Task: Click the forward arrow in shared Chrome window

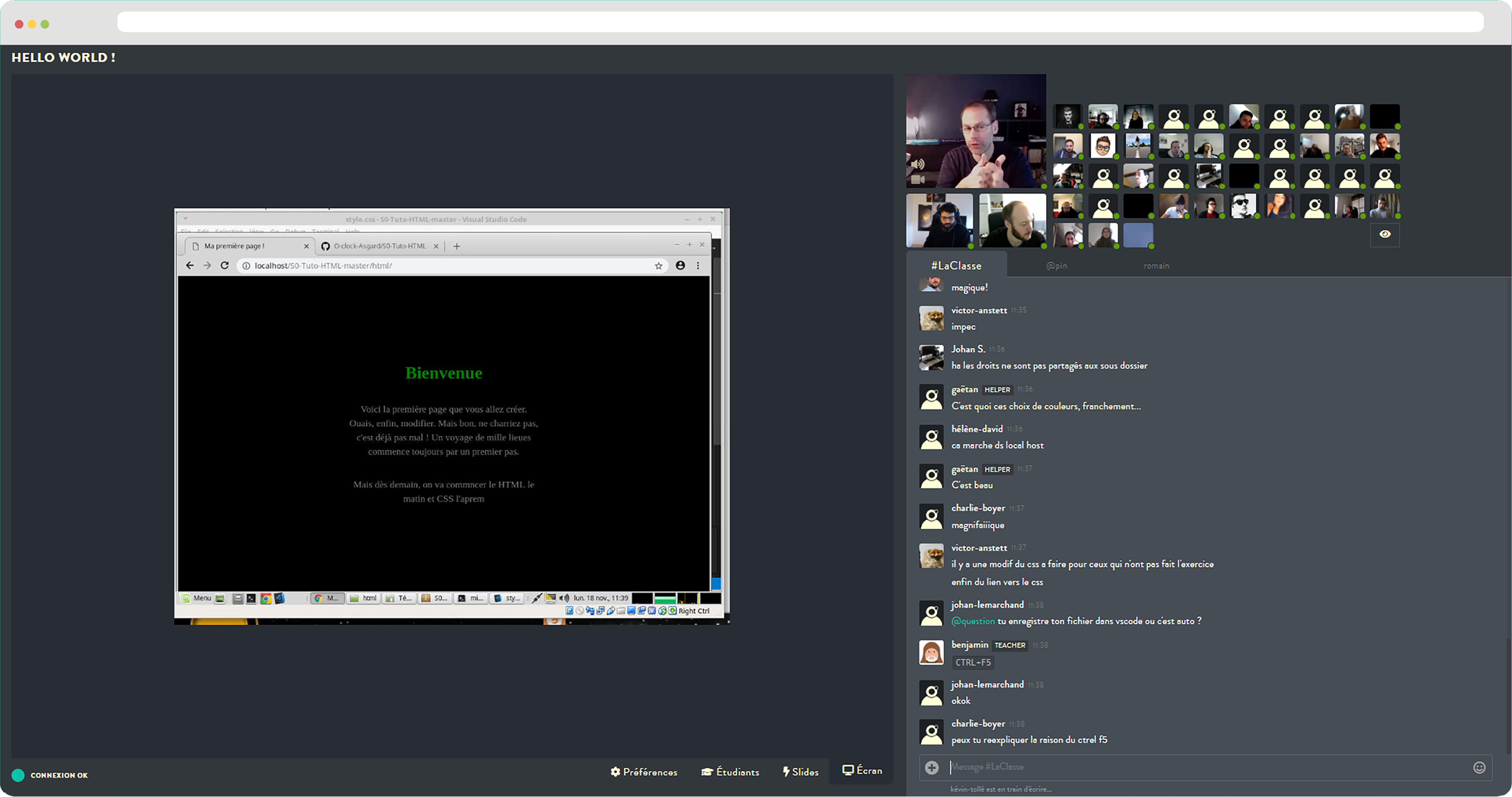Action: click(x=207, y=265)
